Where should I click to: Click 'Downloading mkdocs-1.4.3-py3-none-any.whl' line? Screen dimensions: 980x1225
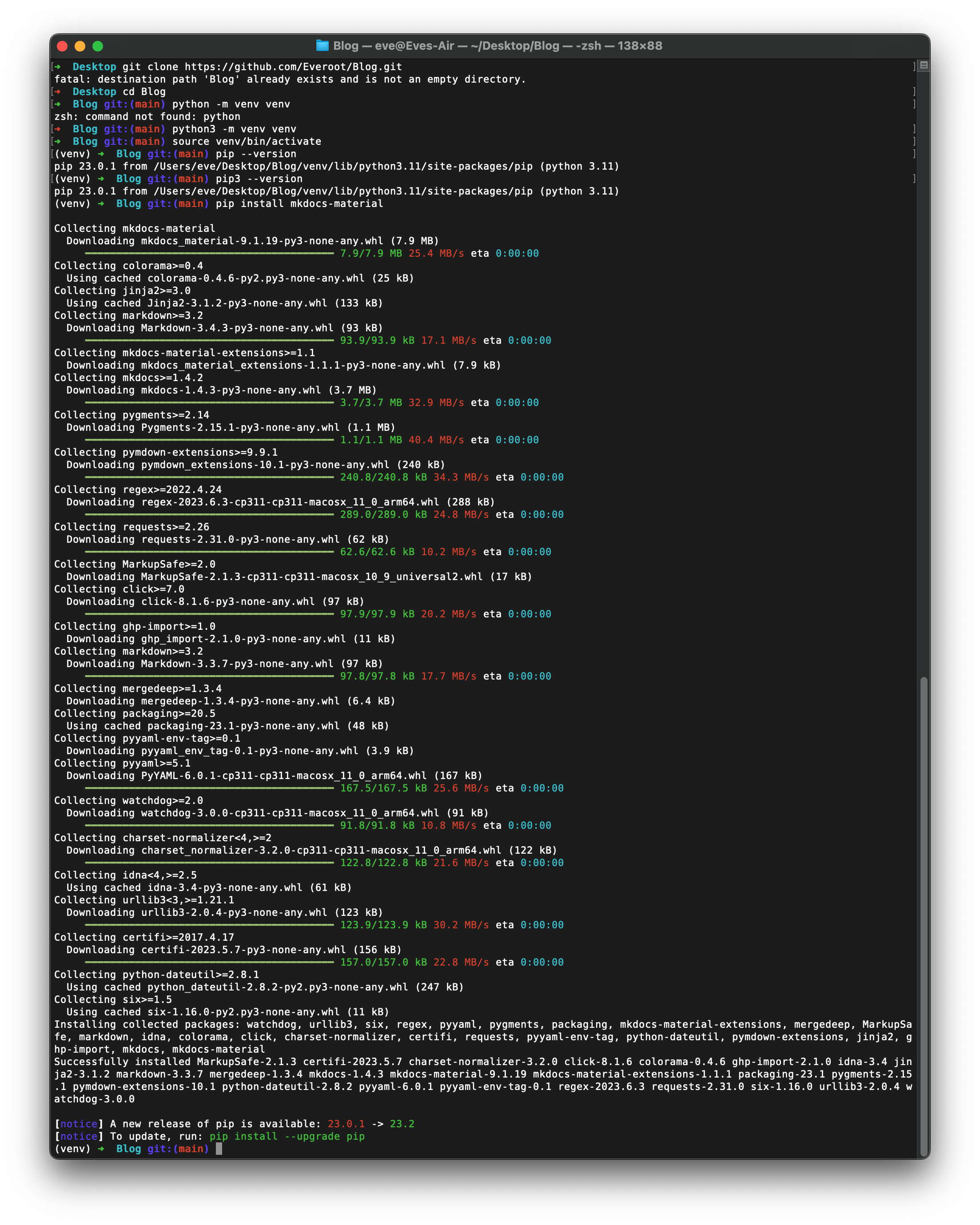pos(222,390)
